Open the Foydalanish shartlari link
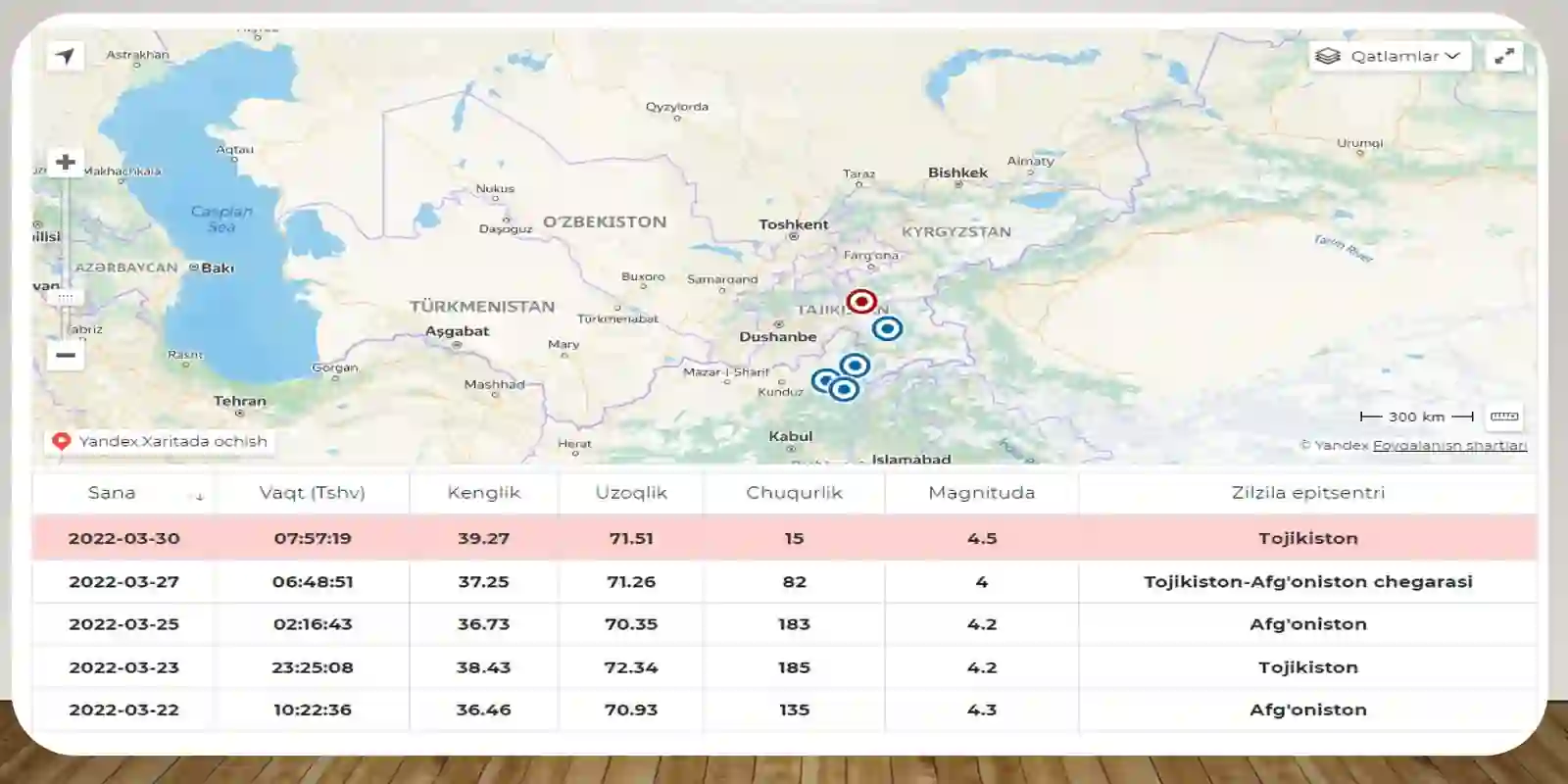 (1449, 445)
